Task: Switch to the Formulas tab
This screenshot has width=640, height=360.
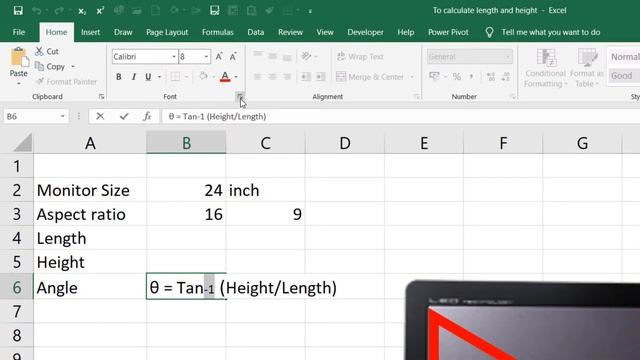Action: click(x=218, y=32)
